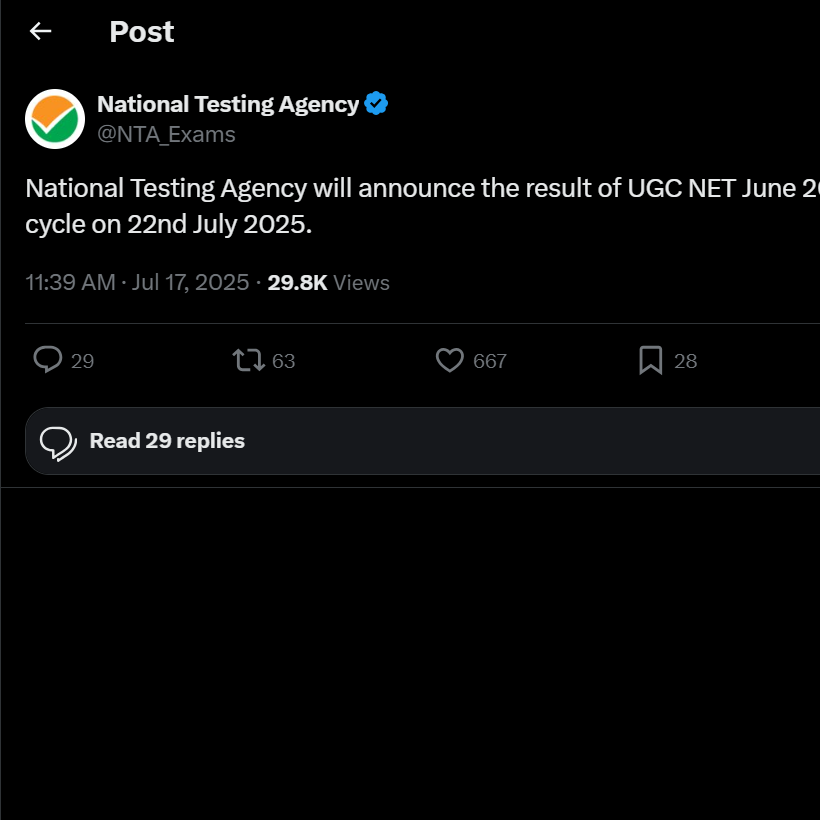The height and width of the screenshot is (820, 820).
Task: Click the like count 667
Action: click(x=490, y=361)
